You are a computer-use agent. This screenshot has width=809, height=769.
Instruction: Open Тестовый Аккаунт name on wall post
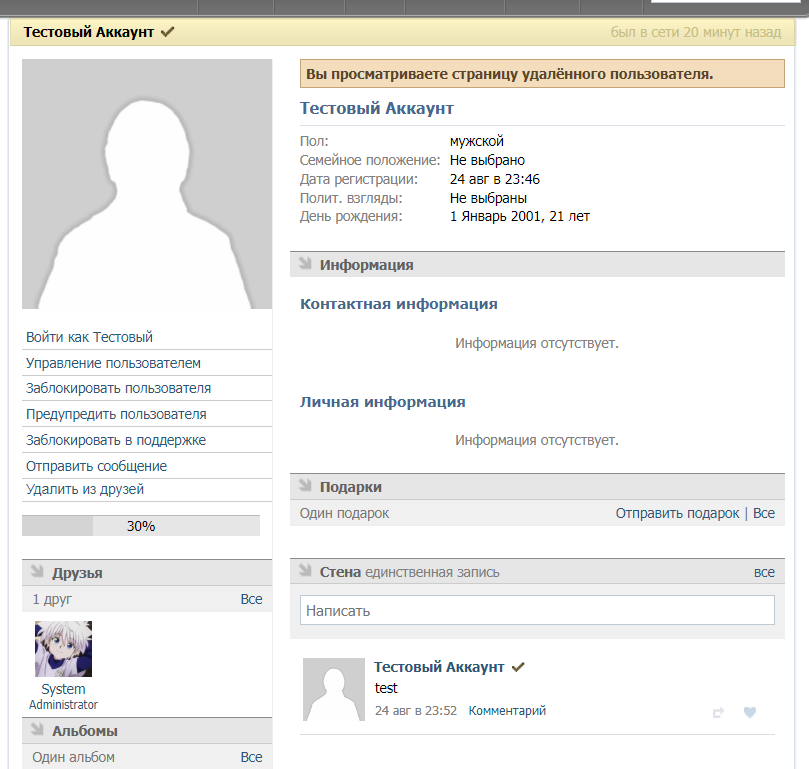coord(439,667)
